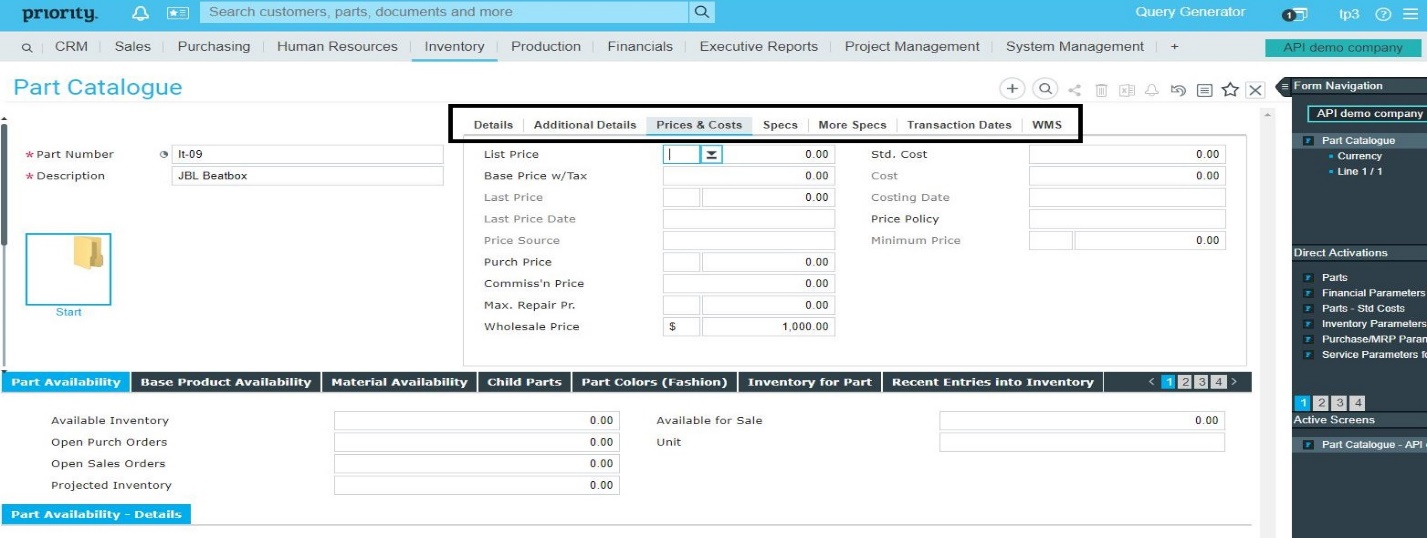Select sub-form page 3 in the tab pager
This screenshot has height=538, width=1427.
[x=1201, y=382]
